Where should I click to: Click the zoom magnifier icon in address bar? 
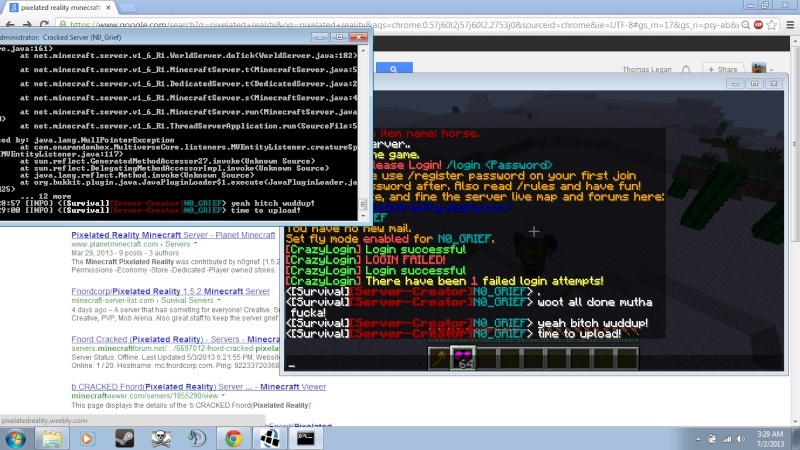746,24
